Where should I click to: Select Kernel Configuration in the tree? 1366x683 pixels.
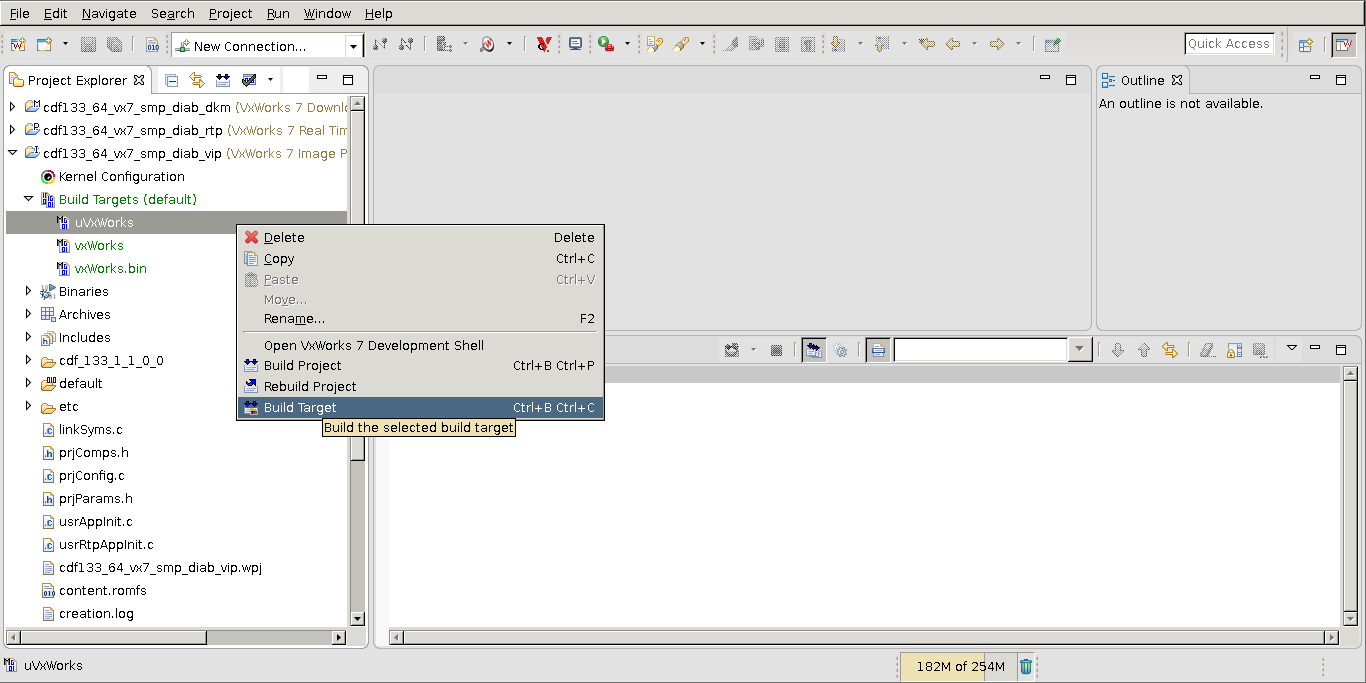(x=121, y=176)
